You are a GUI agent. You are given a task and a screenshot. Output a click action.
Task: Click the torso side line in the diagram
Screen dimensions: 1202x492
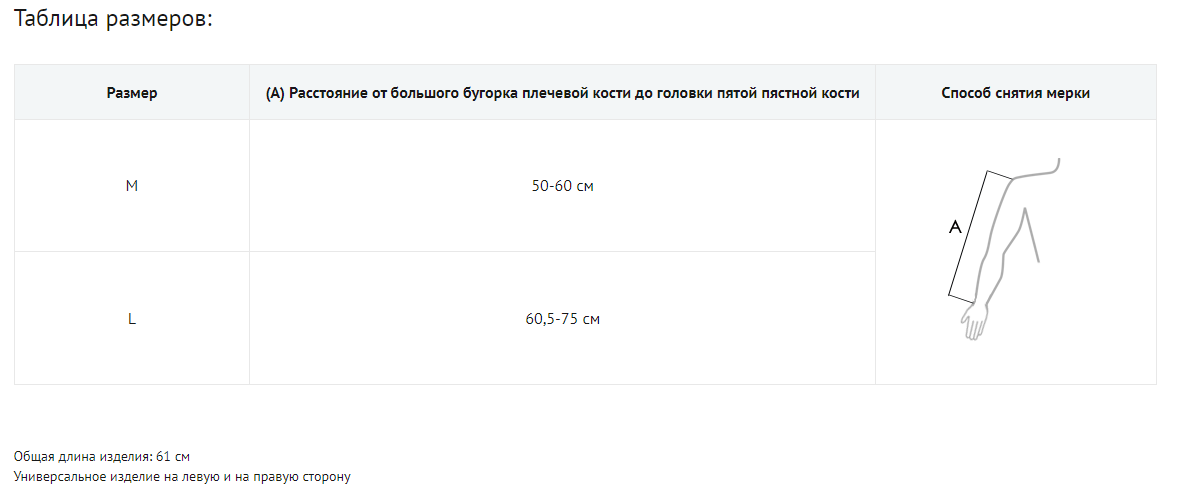tap(1032, 236)
